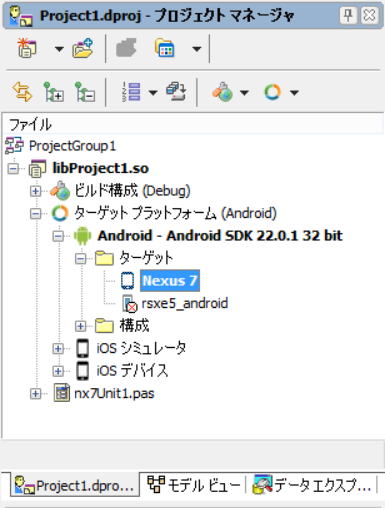Select the nx7Unit1.pas file
385x508 pixels.
(114, 394)
